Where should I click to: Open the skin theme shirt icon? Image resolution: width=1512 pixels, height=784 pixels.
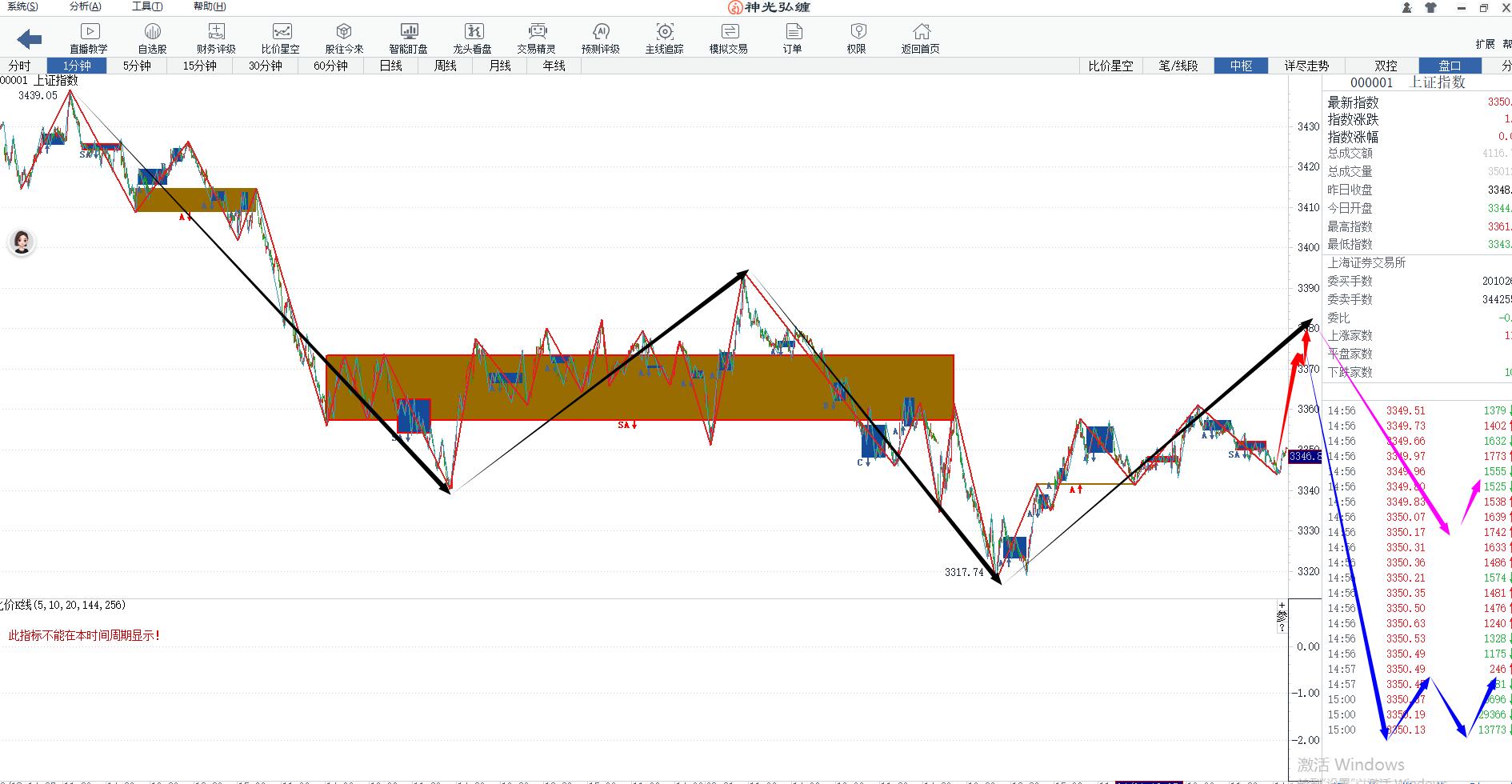click(x=1431, y=7)
